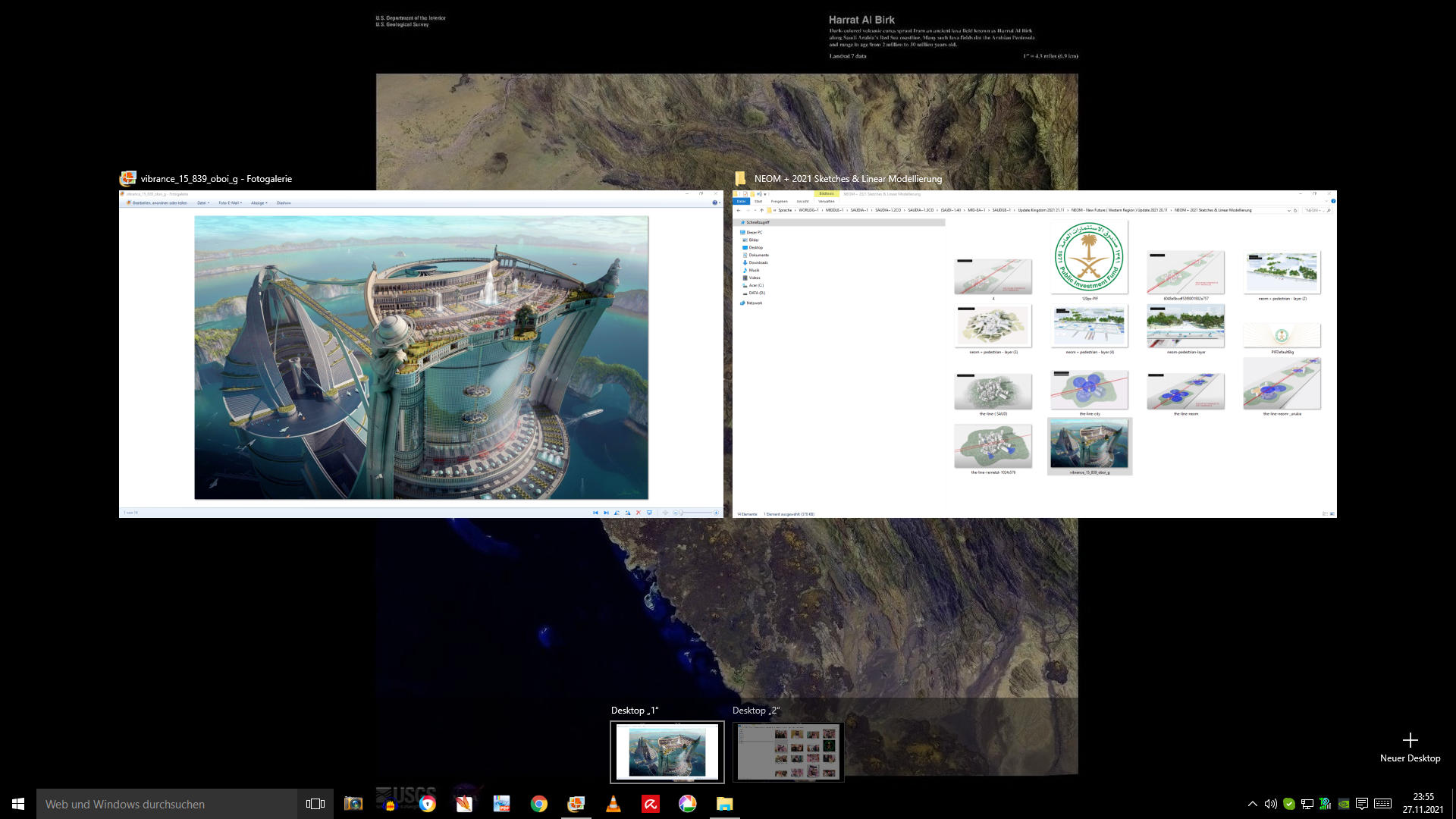The width and height of the screenshot is (1456, 819).
Task: Open the touch keyboard from the tray
Action: click(x=1382, y=804)
